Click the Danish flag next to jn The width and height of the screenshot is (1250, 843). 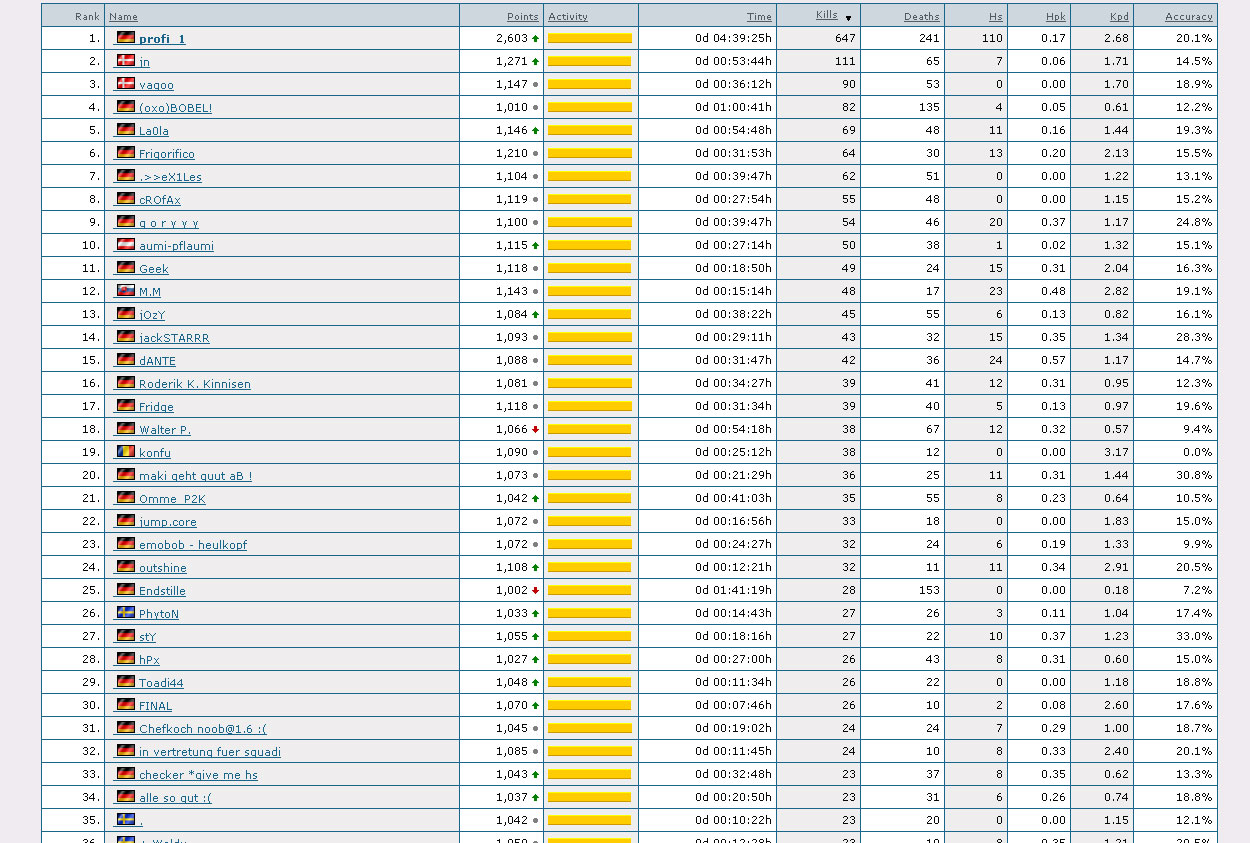point(125,61)
